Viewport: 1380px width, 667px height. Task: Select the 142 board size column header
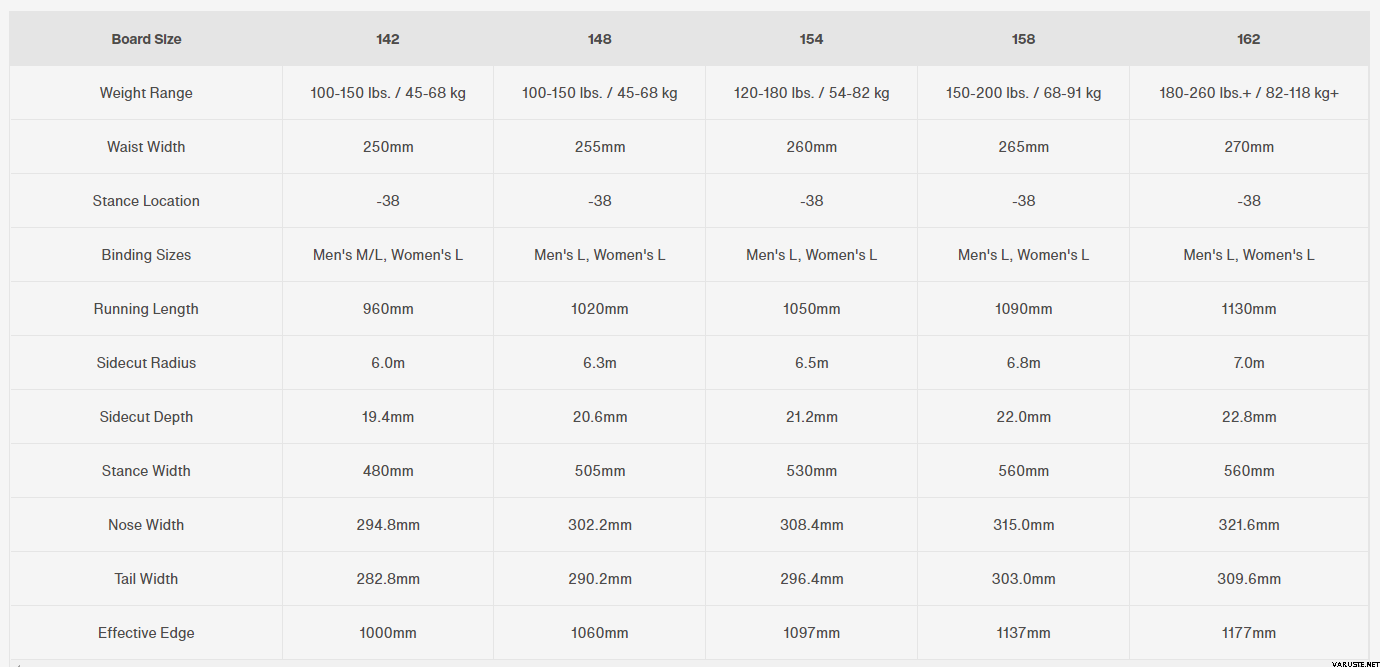(x=388, y=39)
